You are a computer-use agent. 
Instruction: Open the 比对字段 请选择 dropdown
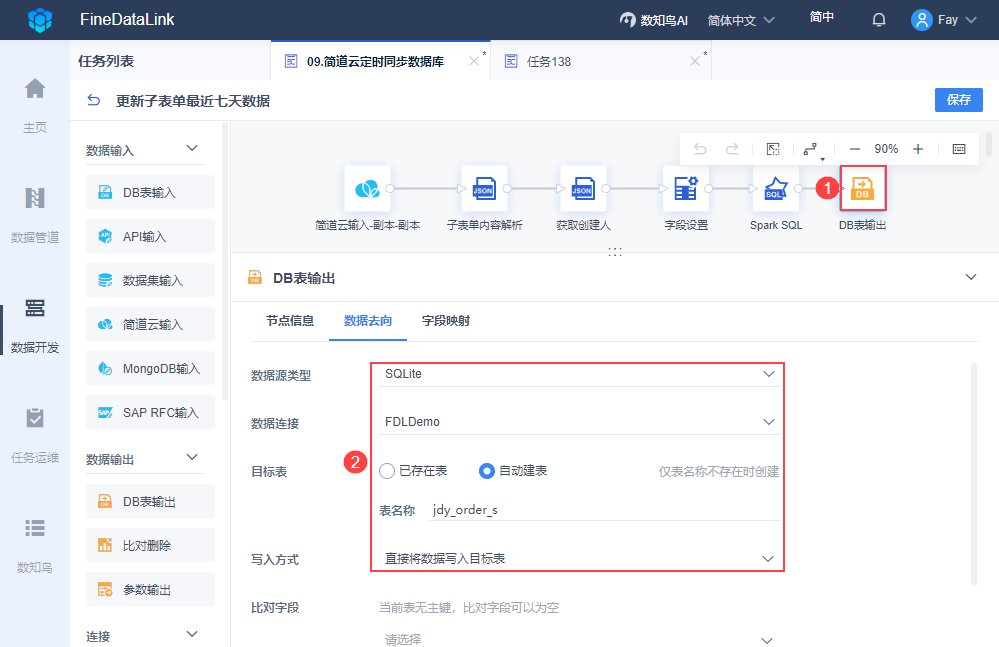(x=579, y=639)
